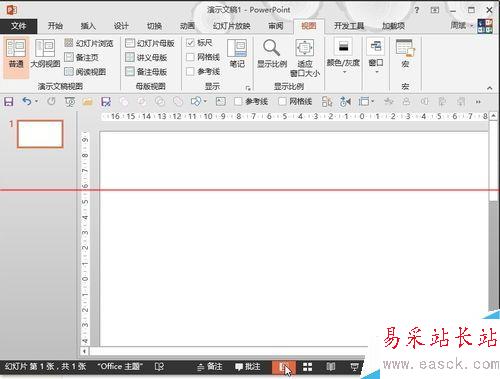Open 备注母版 notes master view
500x379 pixels.
pos(146,71)
